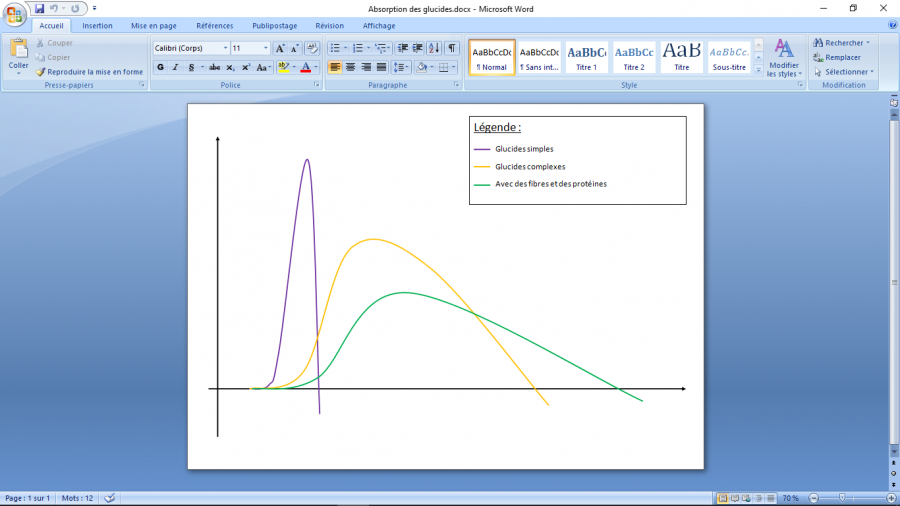
Task: Save the document using the floppy disk icon
Action: tap(40, 8)
